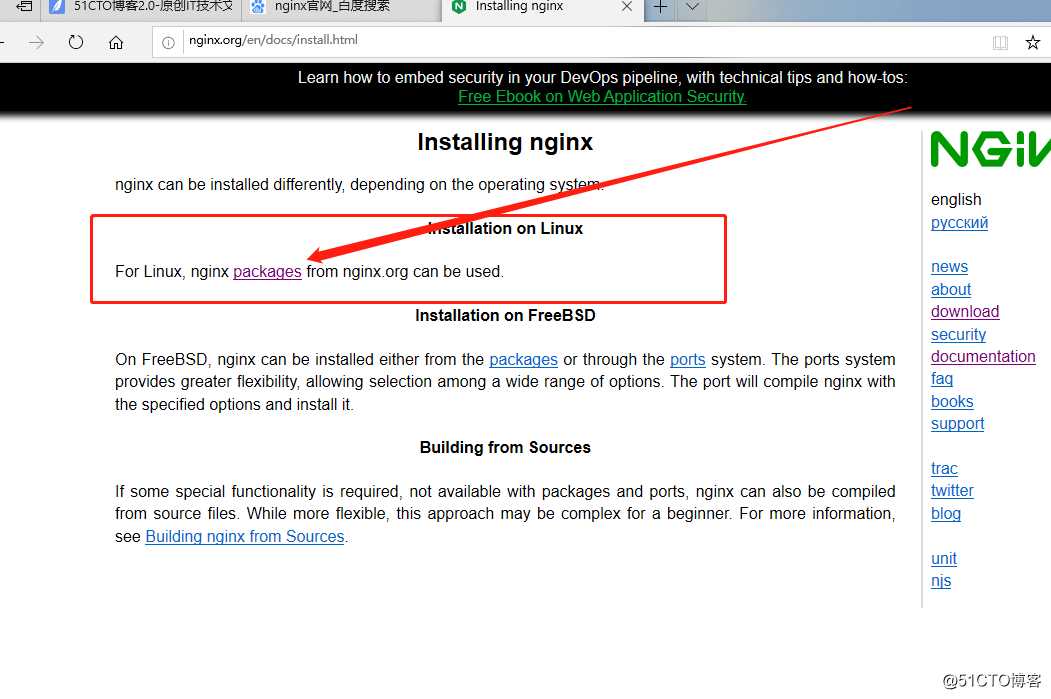Open the about sidebar link
This screenshot has width=1051, height=699.
point(950,290)
